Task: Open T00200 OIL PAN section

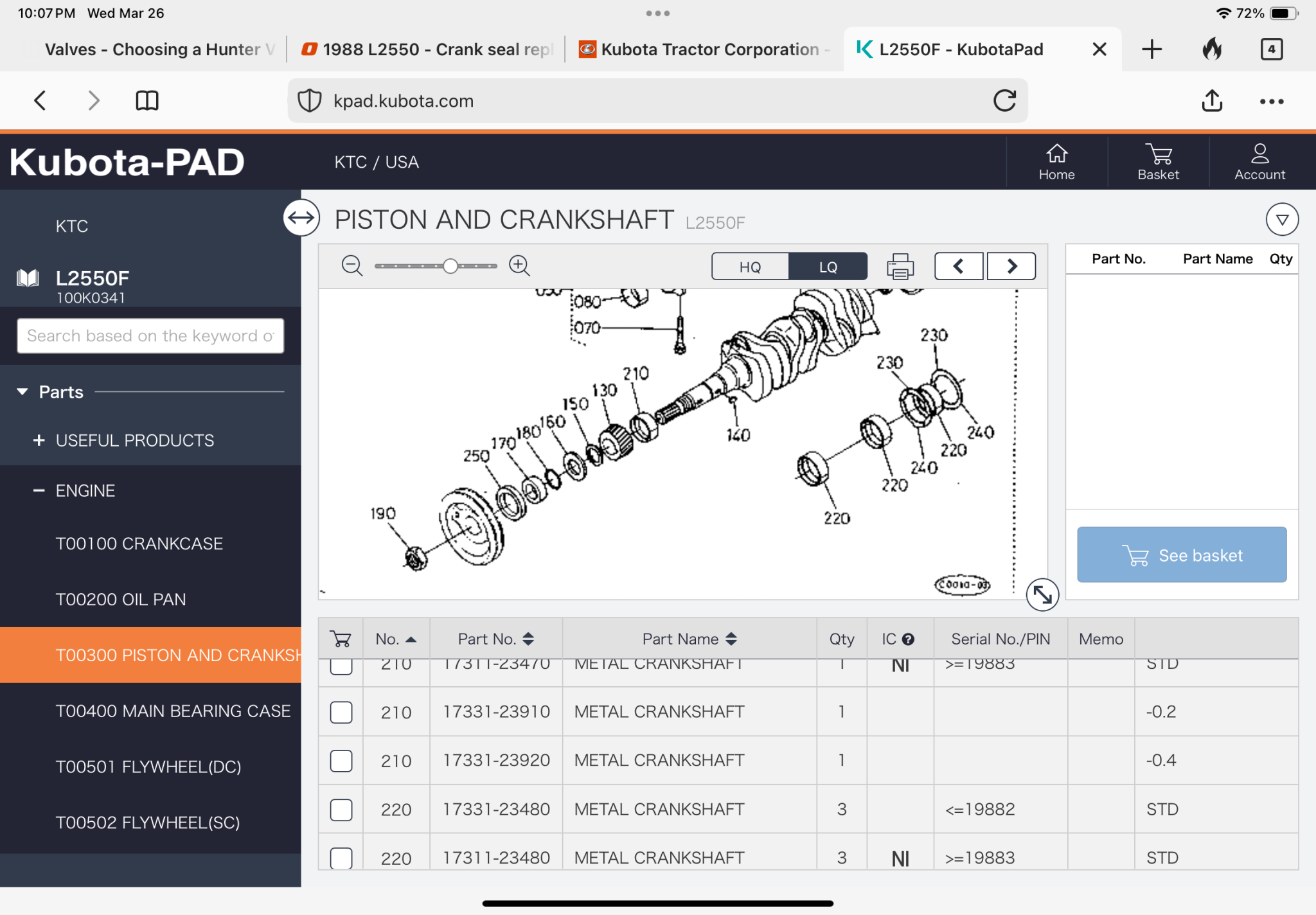Action: [121, 600]
